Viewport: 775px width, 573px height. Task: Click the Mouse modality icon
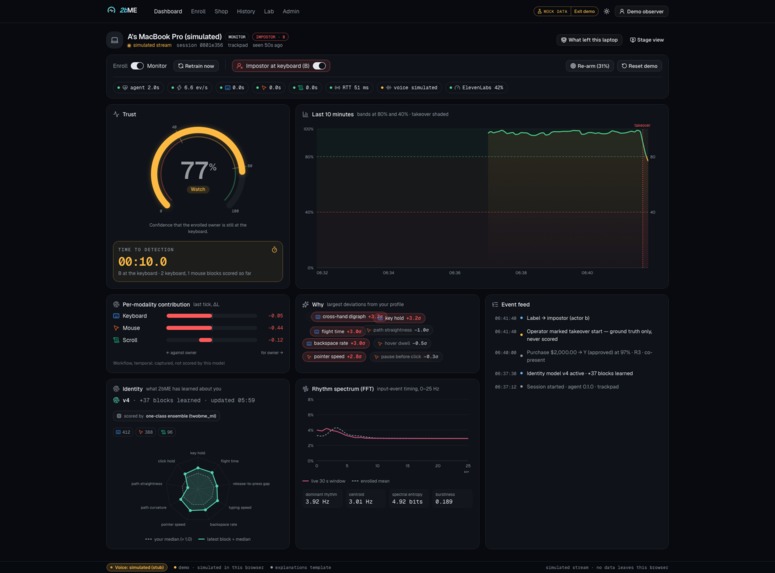pyautogui.click(x=116, y=328)
